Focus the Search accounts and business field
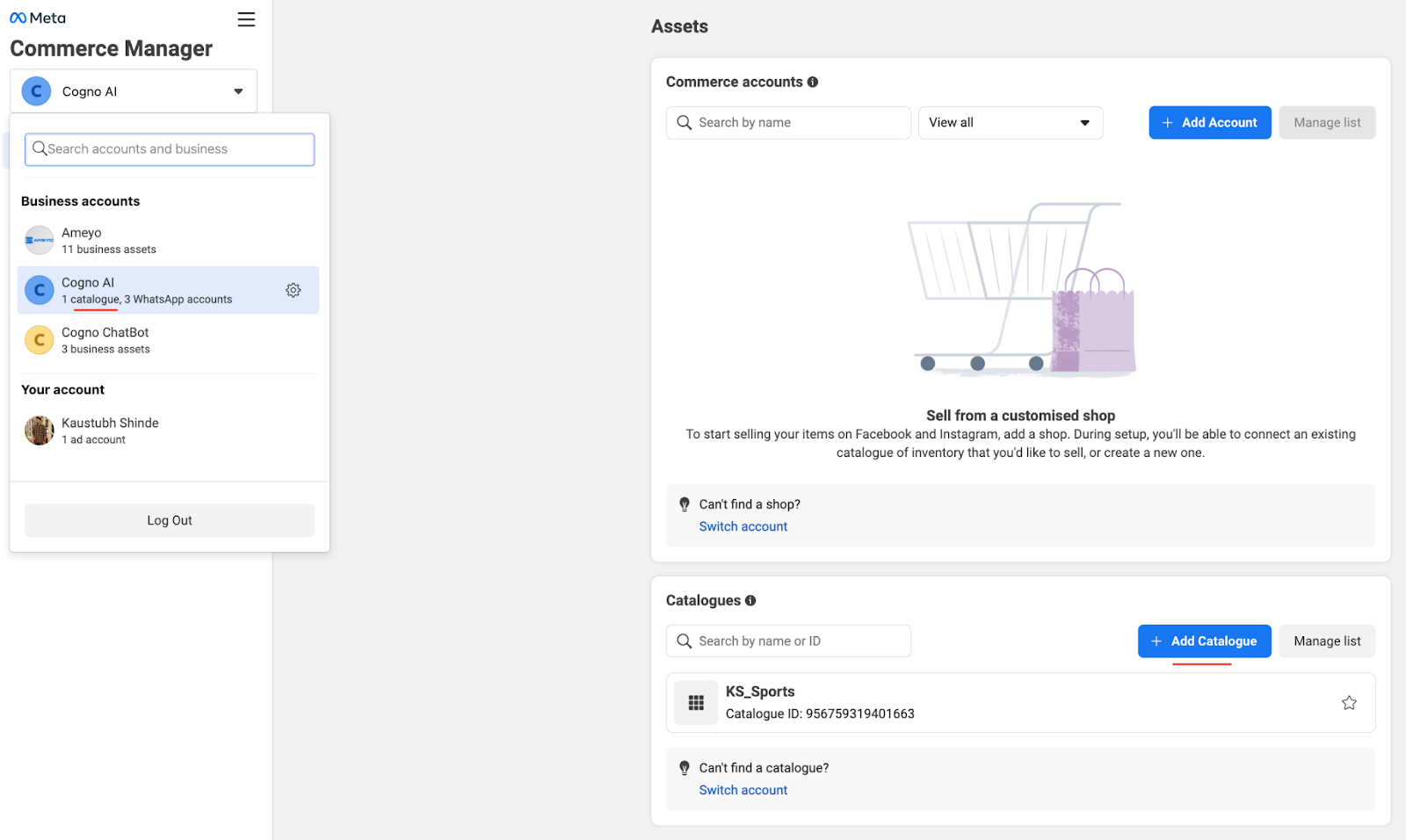Image resolution: width=1406 pixels, height=840 pixels. pos(170,149)
